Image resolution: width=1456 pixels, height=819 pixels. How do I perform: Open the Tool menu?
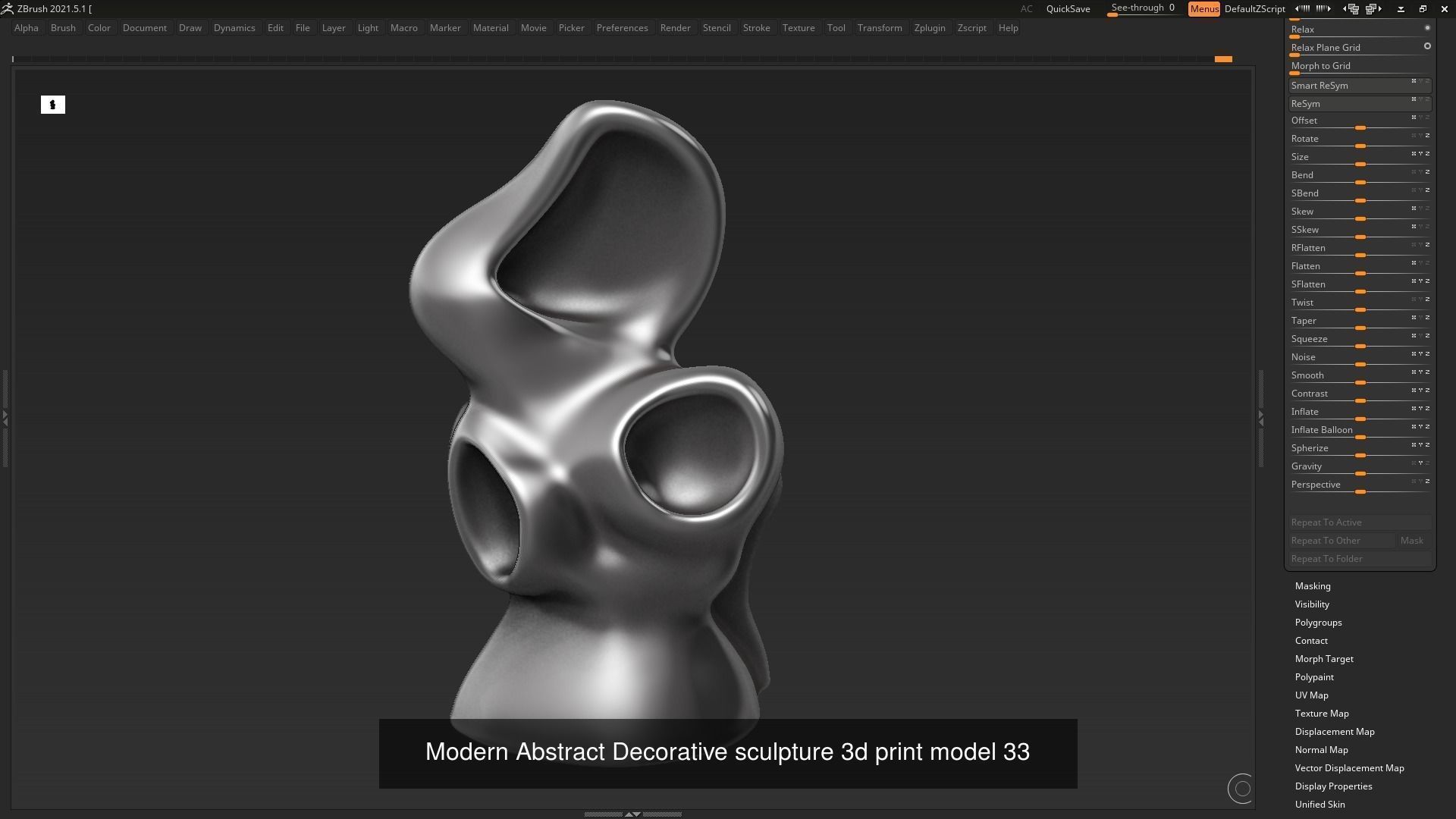coord(836,28)
